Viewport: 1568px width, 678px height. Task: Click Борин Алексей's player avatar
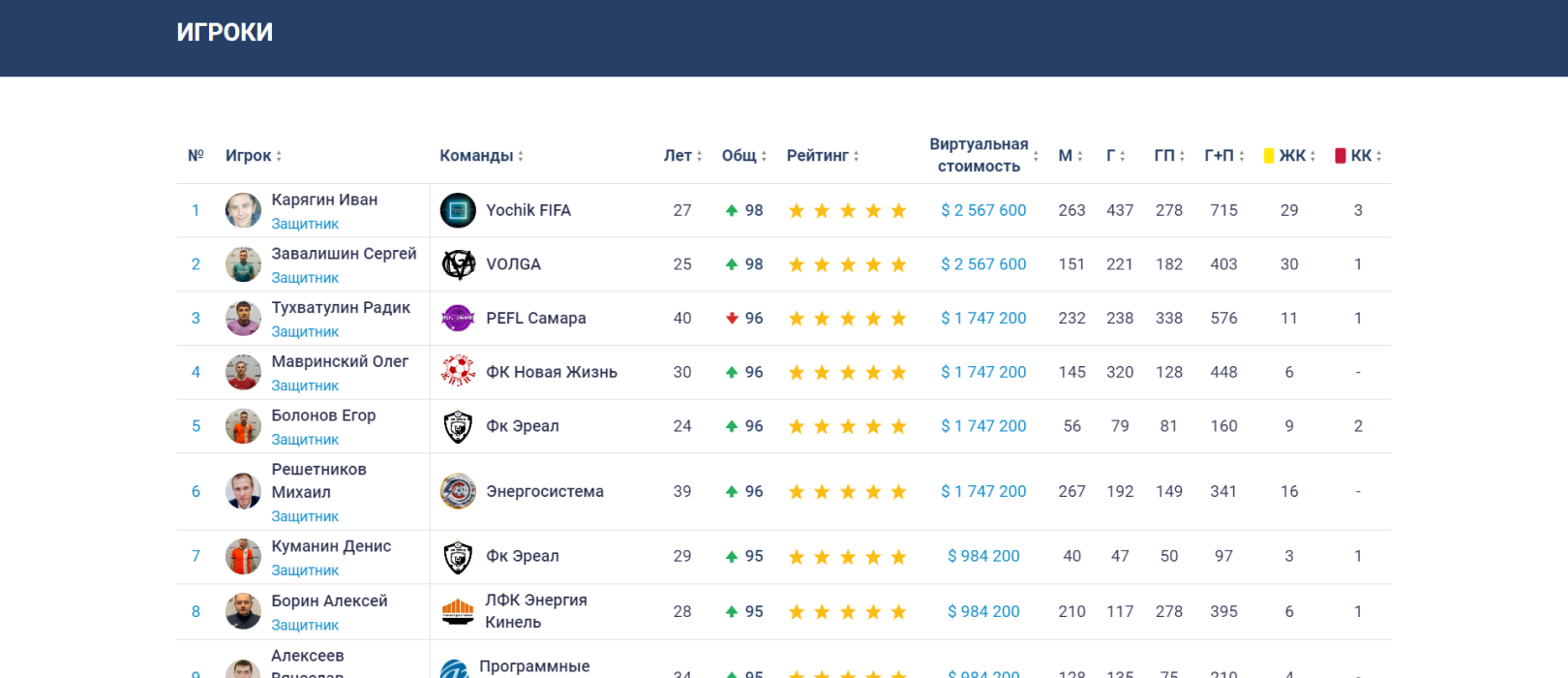coord(243,611)
